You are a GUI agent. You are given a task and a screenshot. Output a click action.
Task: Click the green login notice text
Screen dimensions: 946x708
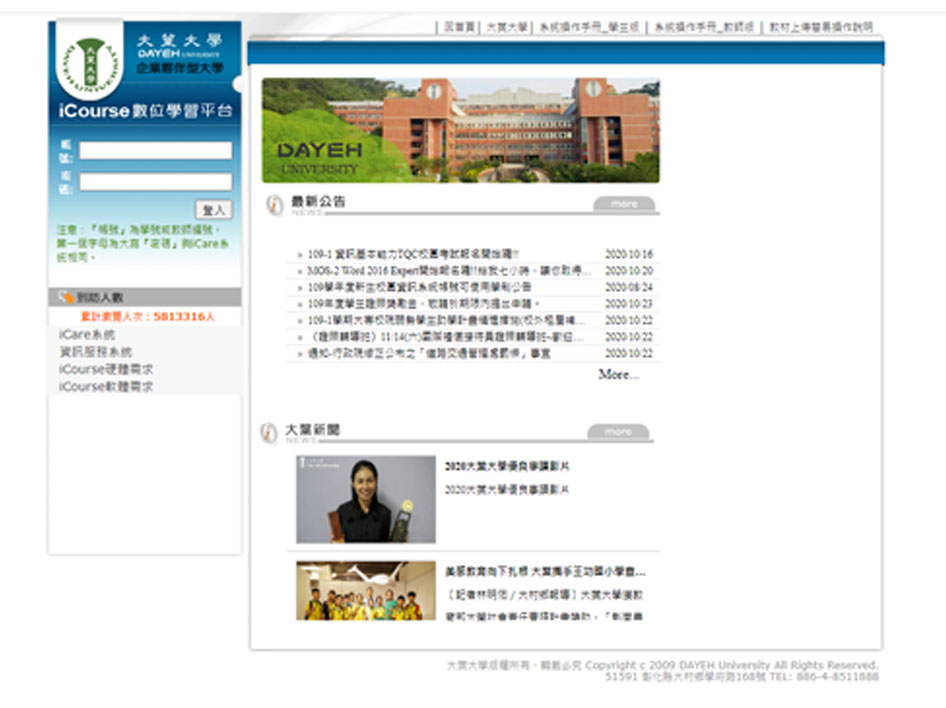click(x=143, y=243)
